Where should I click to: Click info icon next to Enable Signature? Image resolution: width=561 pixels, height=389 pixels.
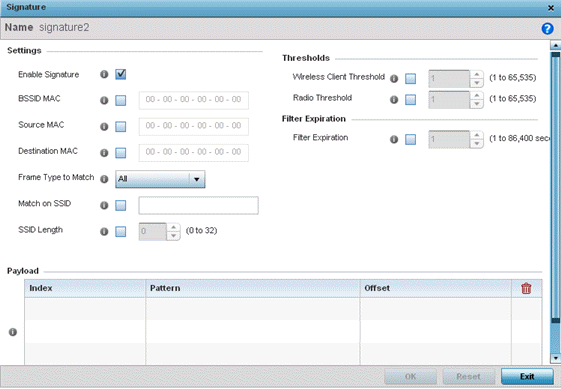point(104,74)
